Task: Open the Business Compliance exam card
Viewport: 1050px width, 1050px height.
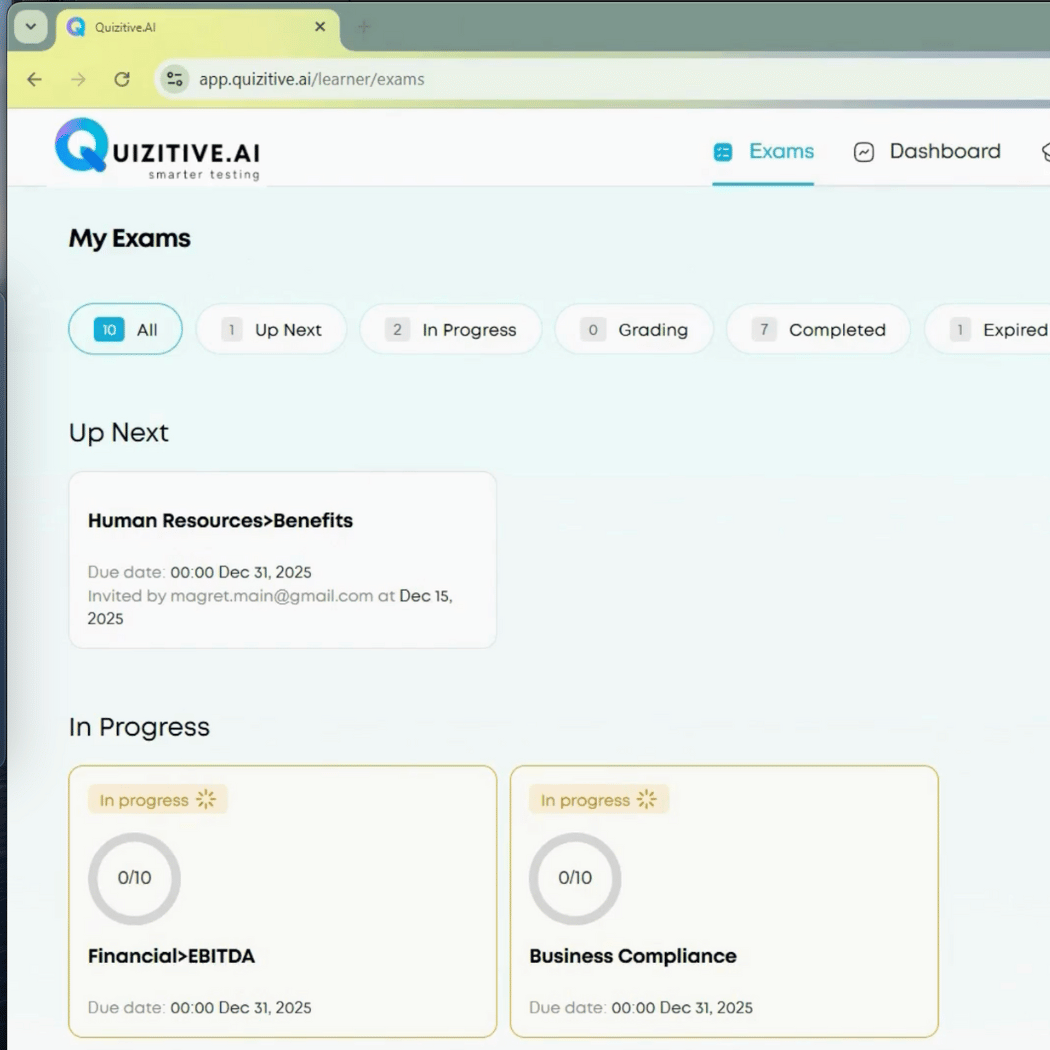Action: click(724, 901)
